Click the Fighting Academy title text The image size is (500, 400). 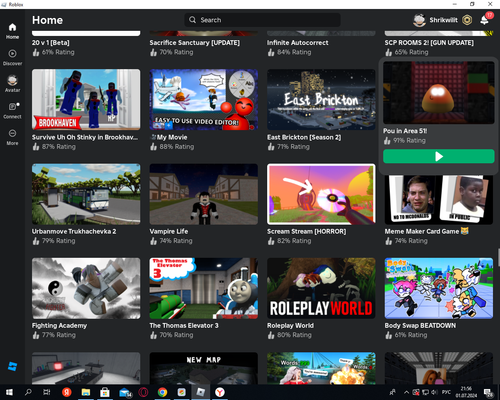pyautogui.click(x=59, y=326)
